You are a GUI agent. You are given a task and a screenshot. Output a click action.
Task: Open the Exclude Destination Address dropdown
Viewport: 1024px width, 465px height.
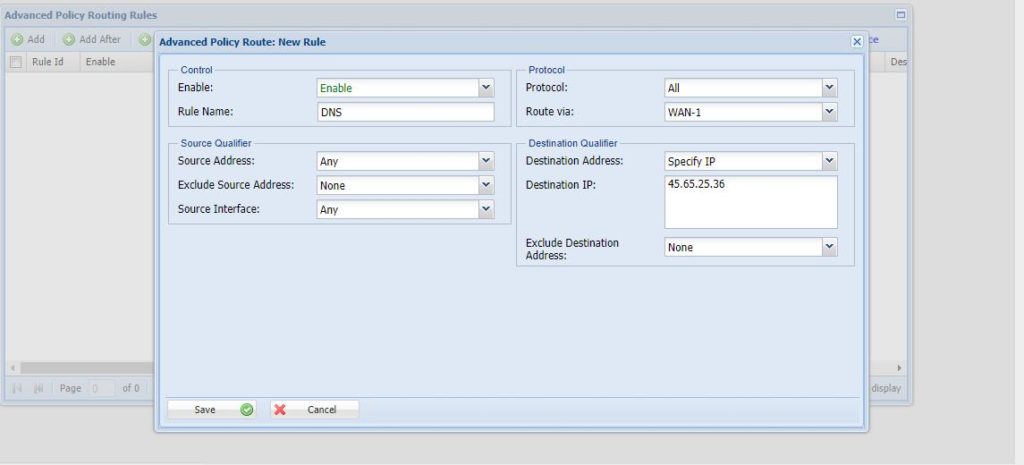[829, 247]
